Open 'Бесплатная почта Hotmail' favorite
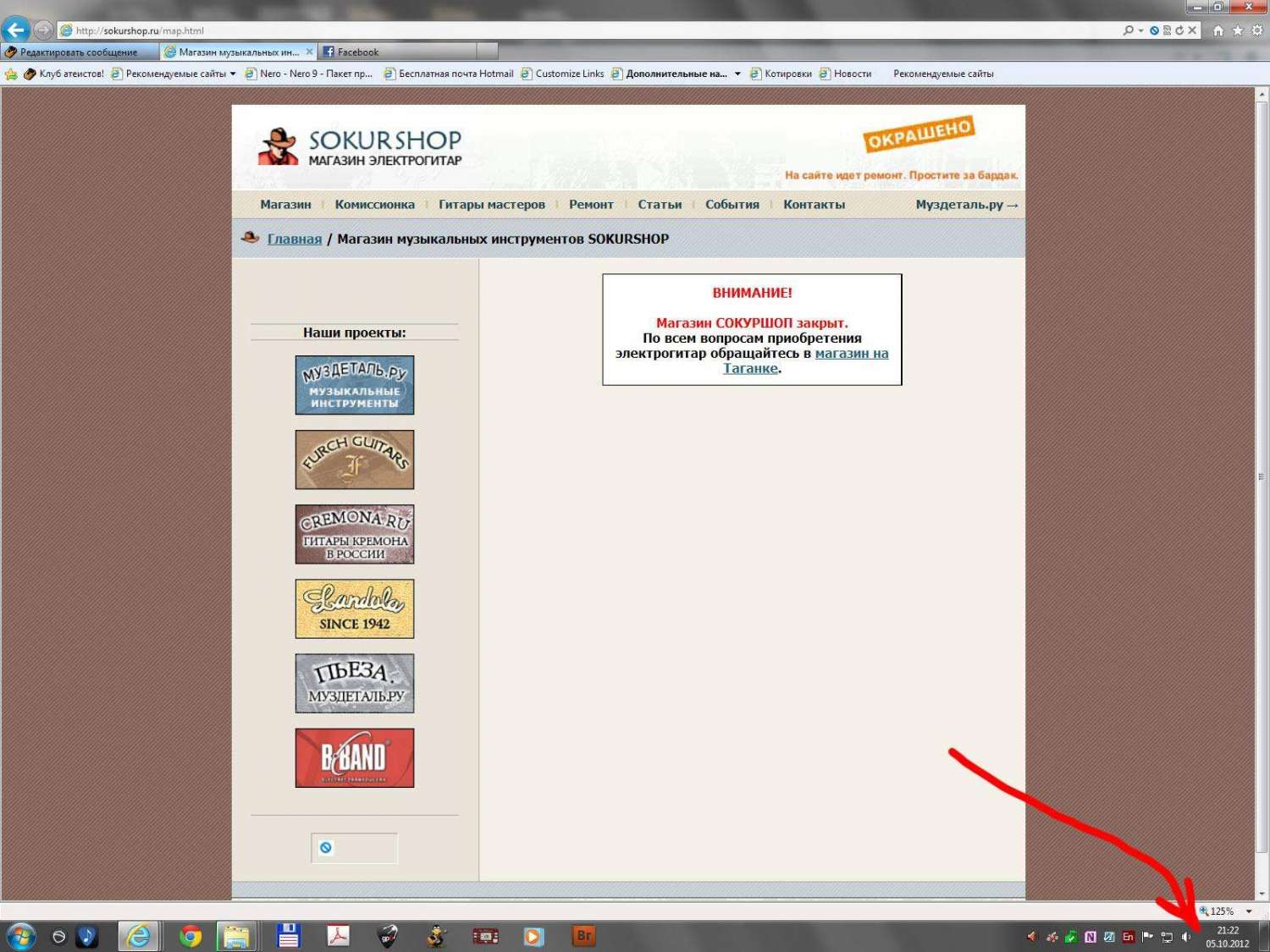Viewport: 1270px width, 952px height. coord(449,74)
